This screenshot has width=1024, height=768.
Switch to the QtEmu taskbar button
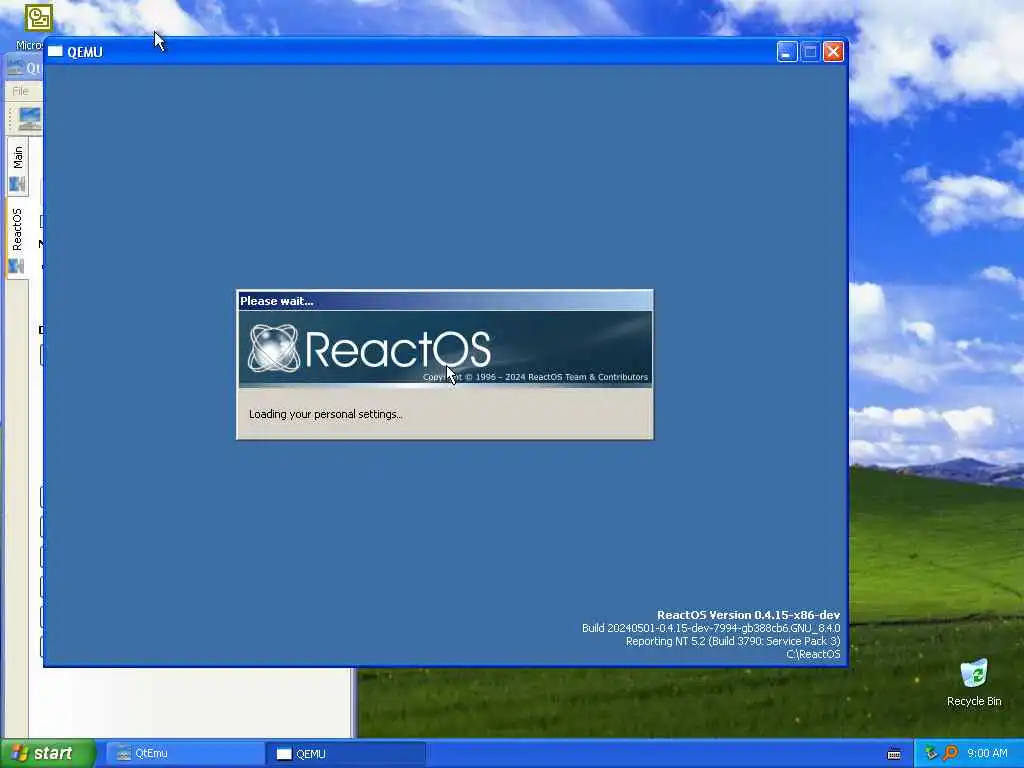tap(185, 754)
